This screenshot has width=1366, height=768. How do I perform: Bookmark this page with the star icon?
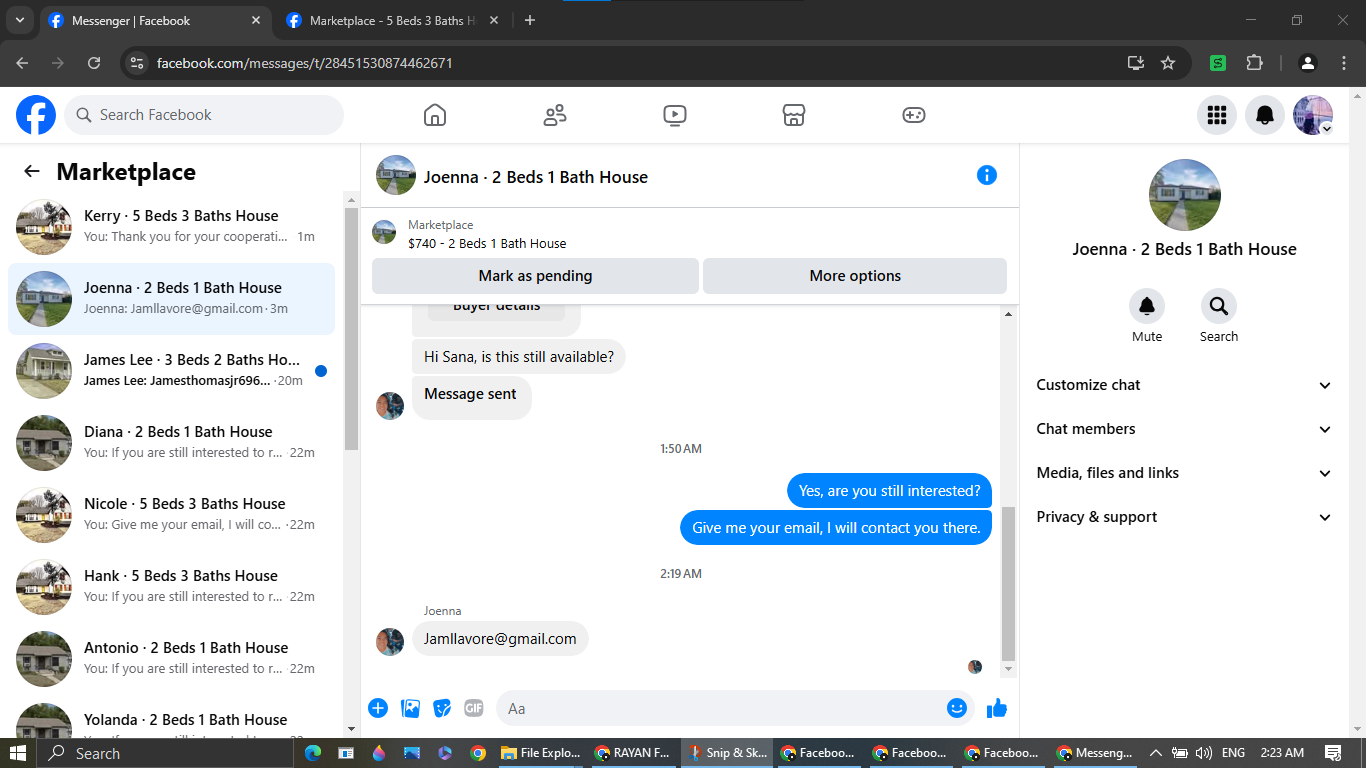1168,63
